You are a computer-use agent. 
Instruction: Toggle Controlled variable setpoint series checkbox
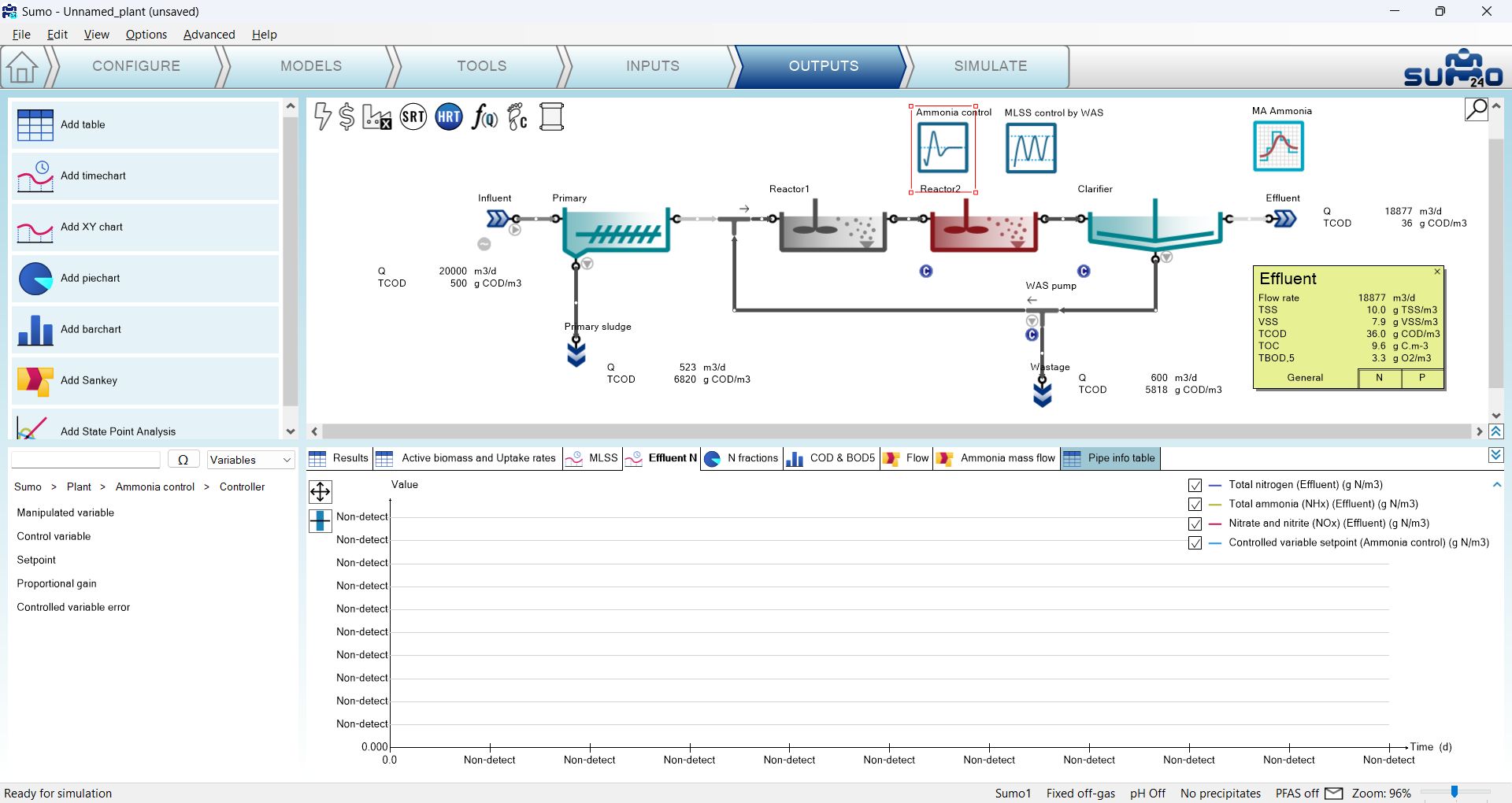[1195, 543]
